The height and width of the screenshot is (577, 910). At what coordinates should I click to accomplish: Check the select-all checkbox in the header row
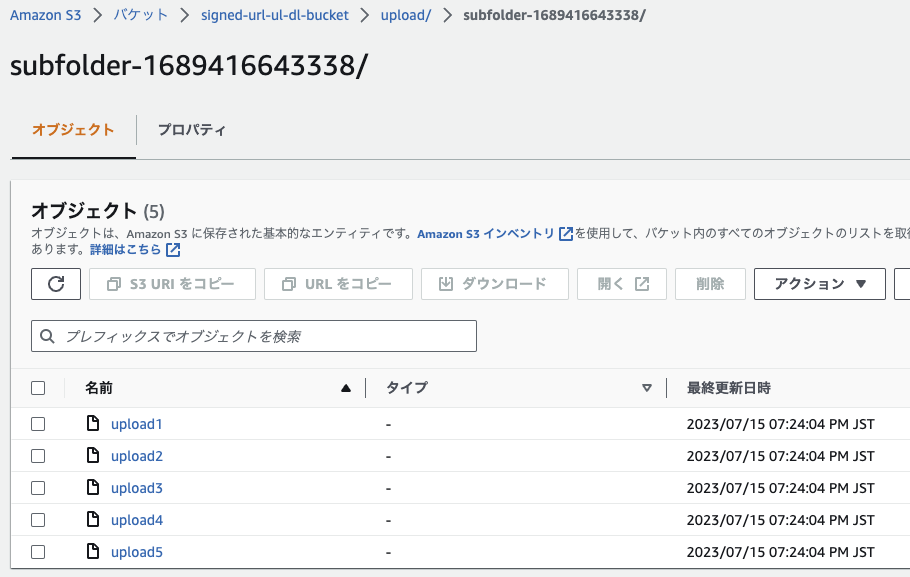click(38, 387)
